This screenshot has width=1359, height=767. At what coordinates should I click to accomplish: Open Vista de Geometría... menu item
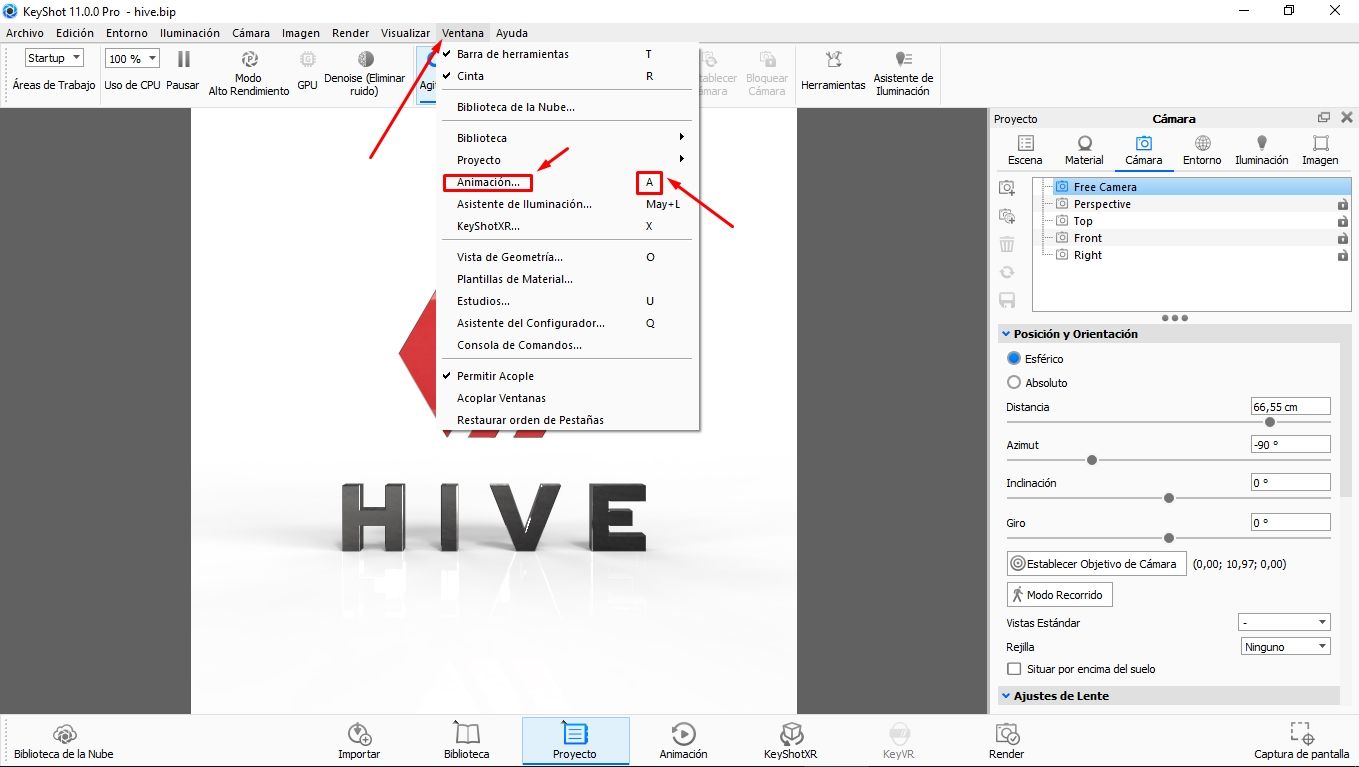coord(569,257)
